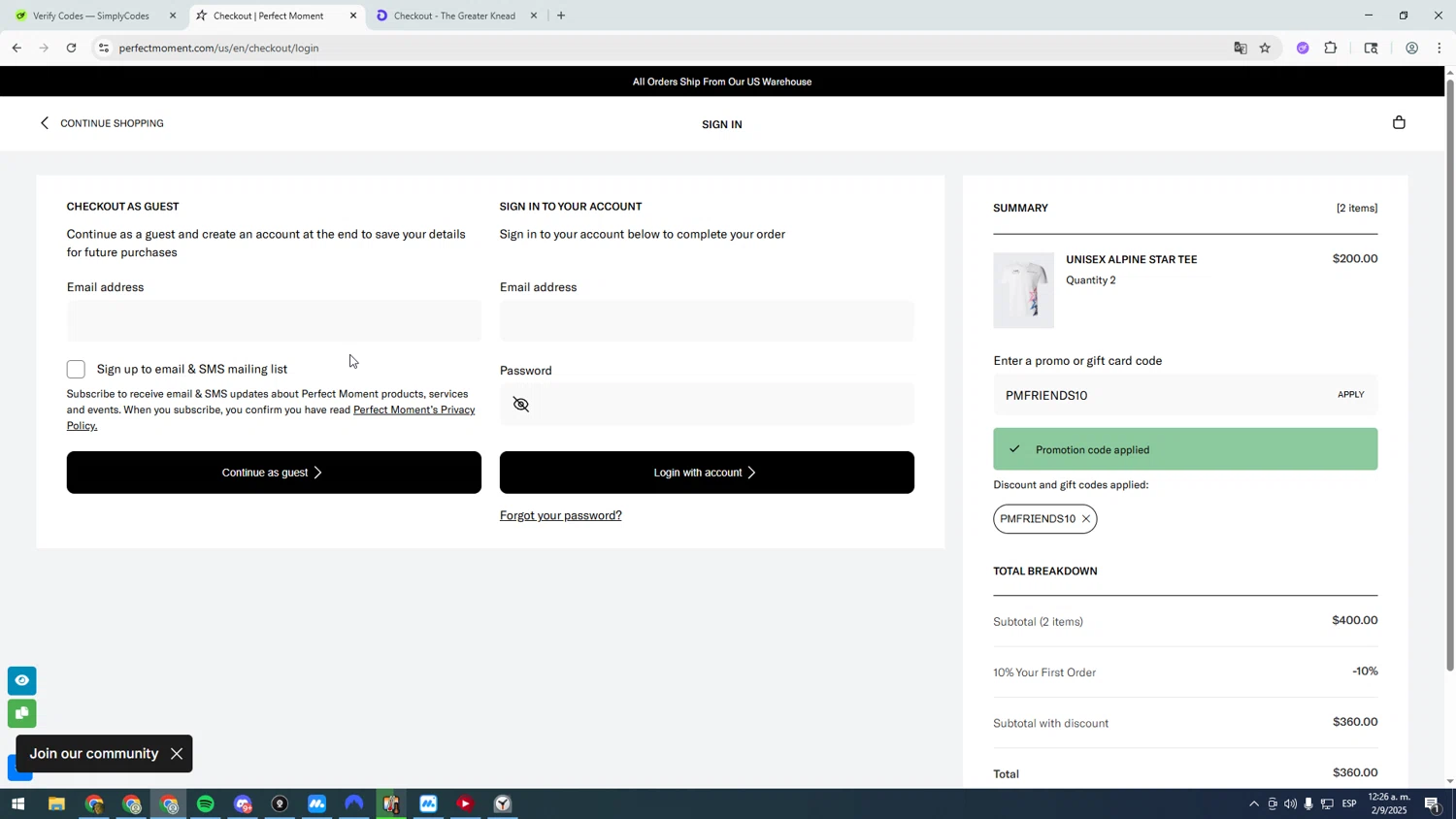Open Forgot your password link
This screenshot has height=819, width=1456.
(x=560, y=515)
